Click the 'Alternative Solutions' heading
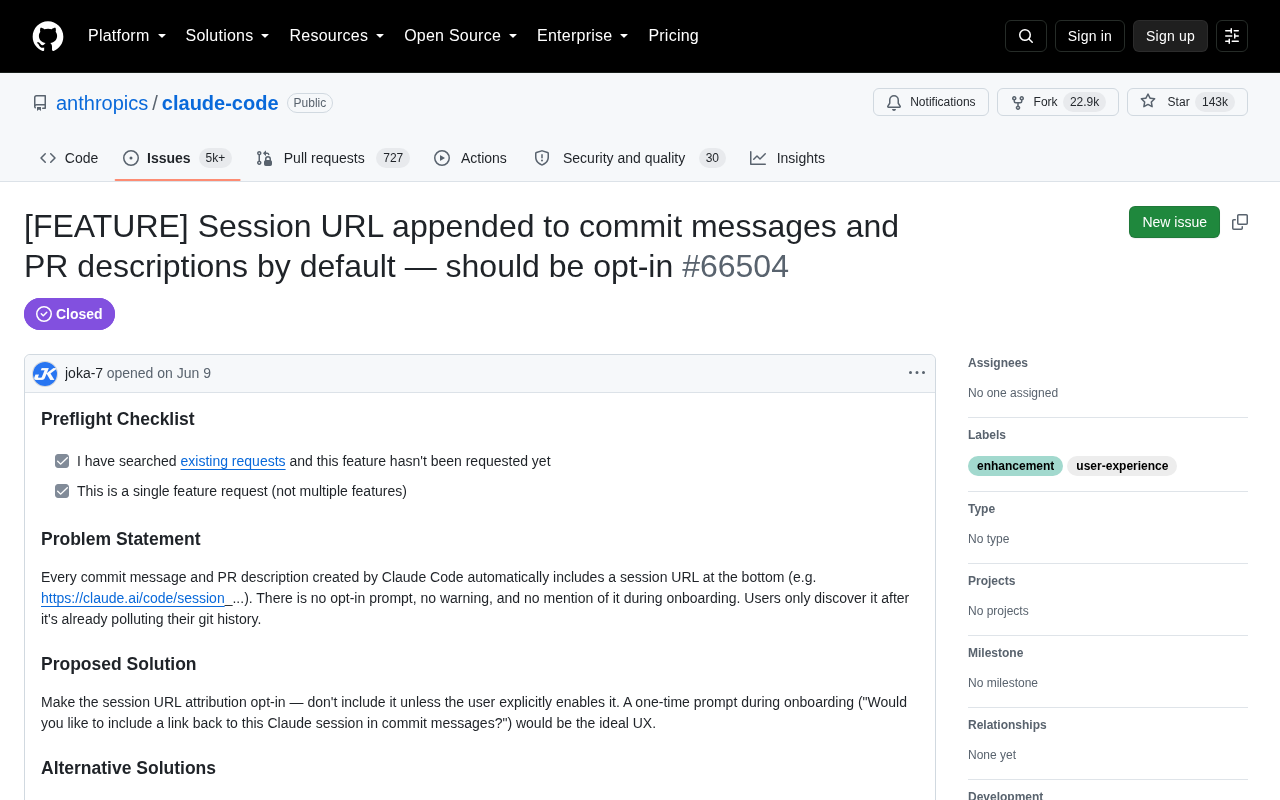1280x800 pixels. (129, 768)
